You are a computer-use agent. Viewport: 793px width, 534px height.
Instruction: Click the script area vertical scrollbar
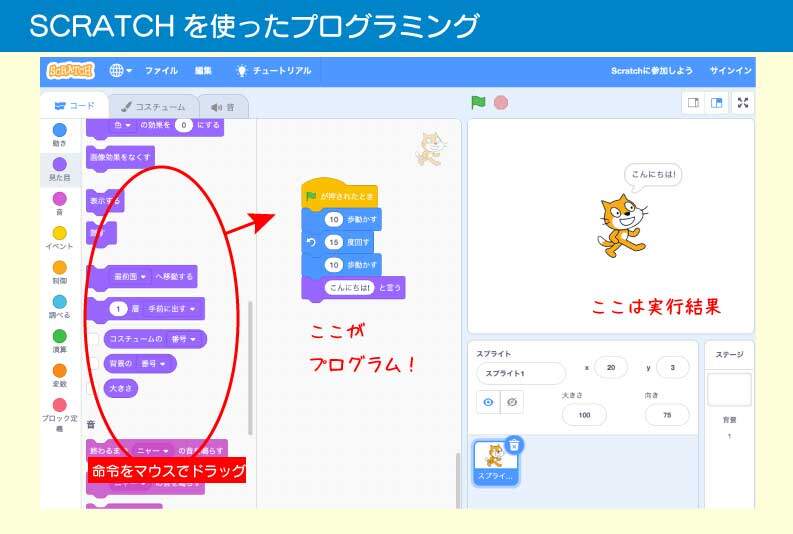click(458, 479)
